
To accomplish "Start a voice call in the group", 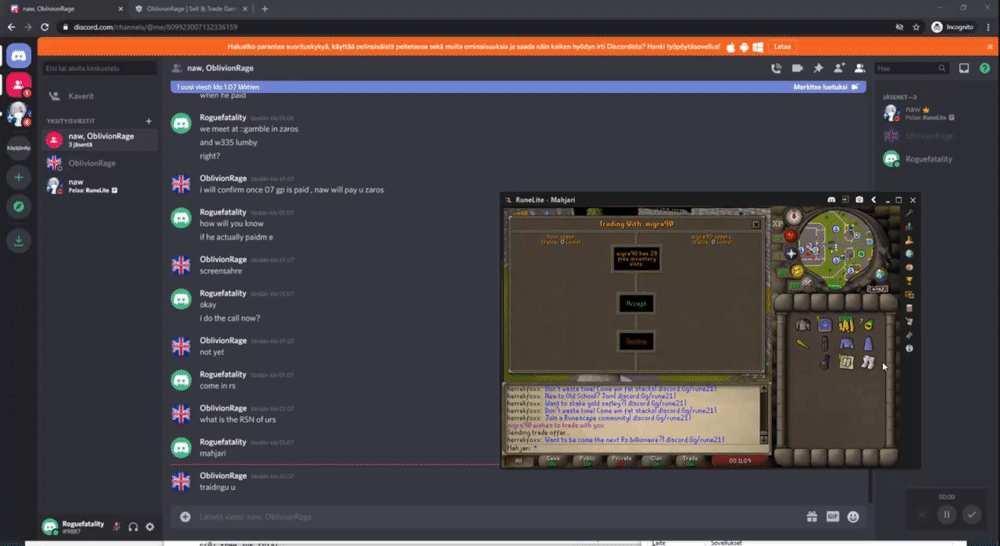I will pyautogui.click(x=776, y=68).
